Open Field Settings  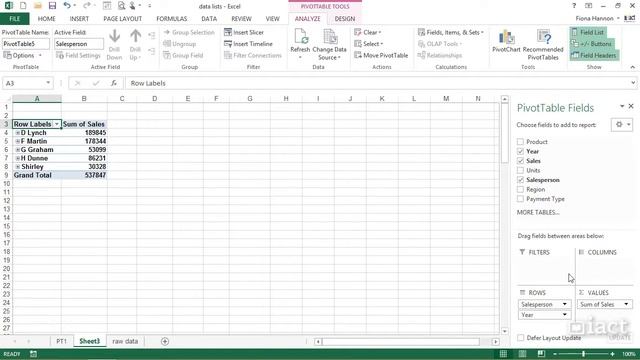(x=78, y=55)
